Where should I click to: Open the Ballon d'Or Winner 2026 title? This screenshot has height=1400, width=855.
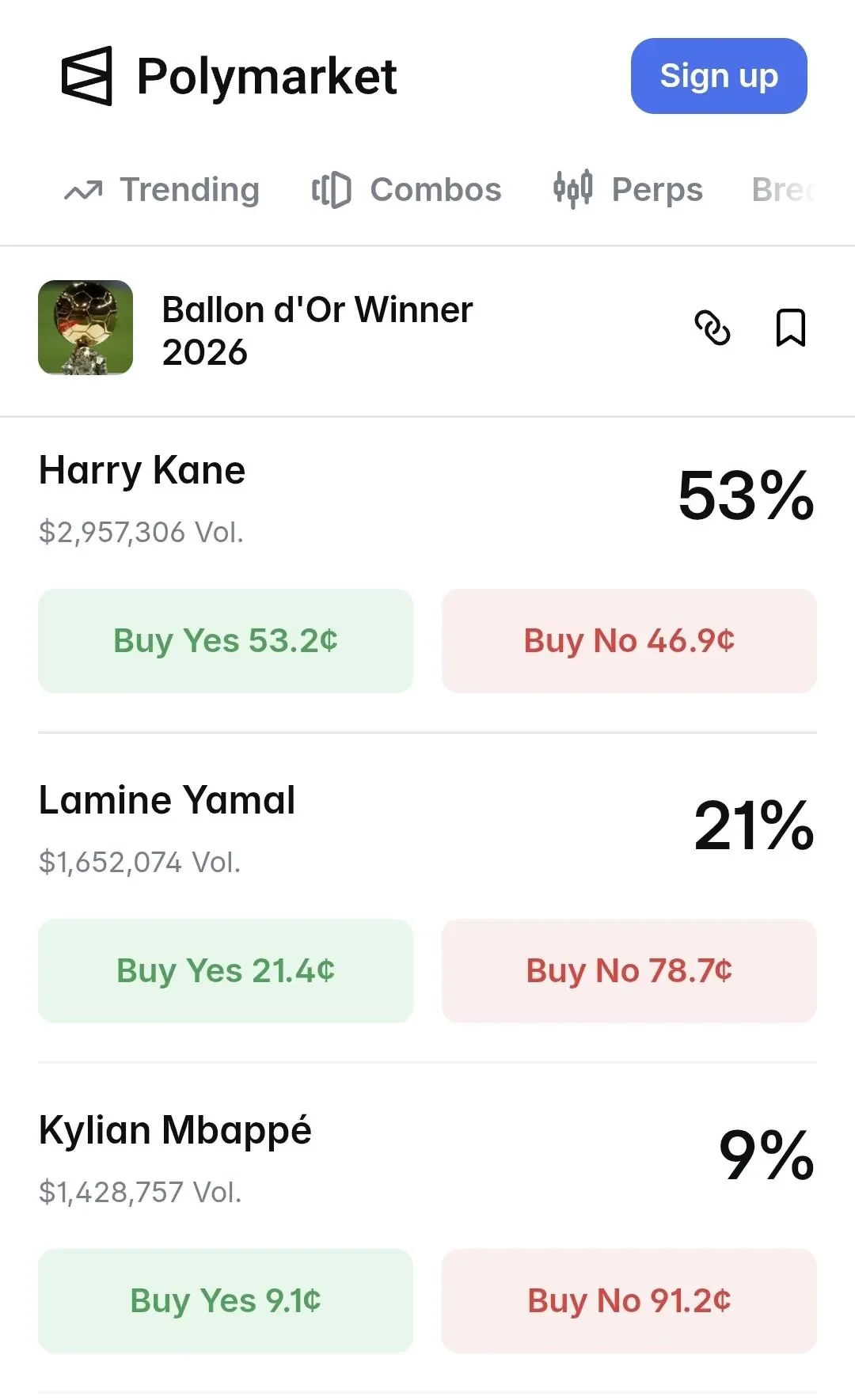pos(317,331)
